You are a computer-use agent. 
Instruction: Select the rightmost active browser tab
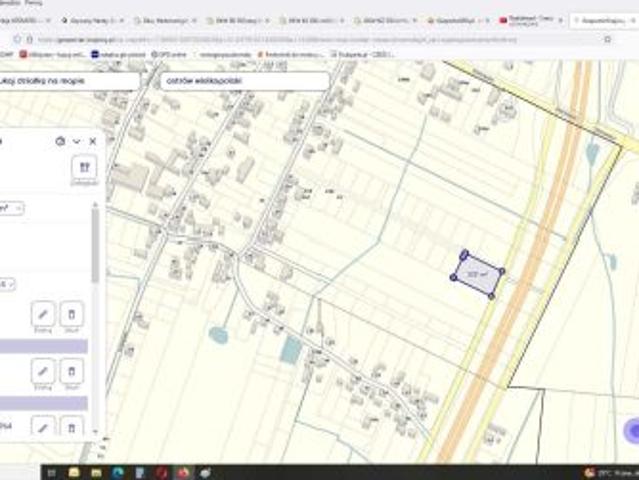[x=605, y=20]
